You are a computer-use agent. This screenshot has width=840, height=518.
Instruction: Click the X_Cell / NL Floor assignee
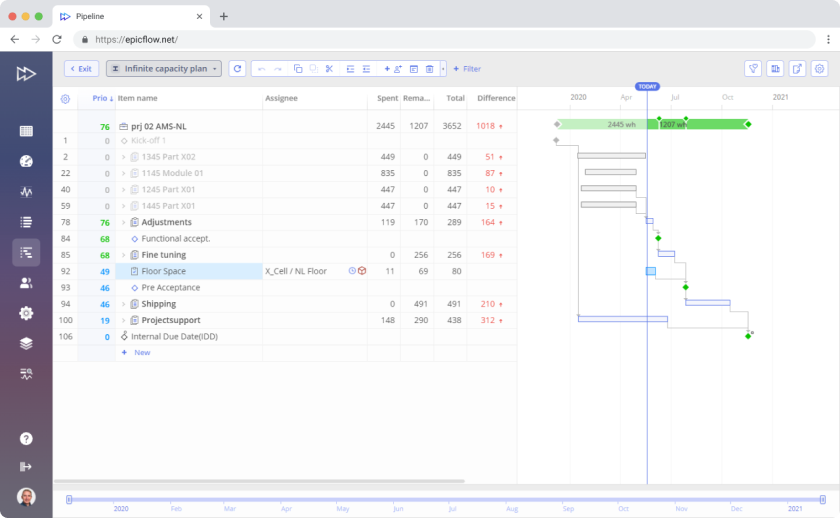(296, 271)
